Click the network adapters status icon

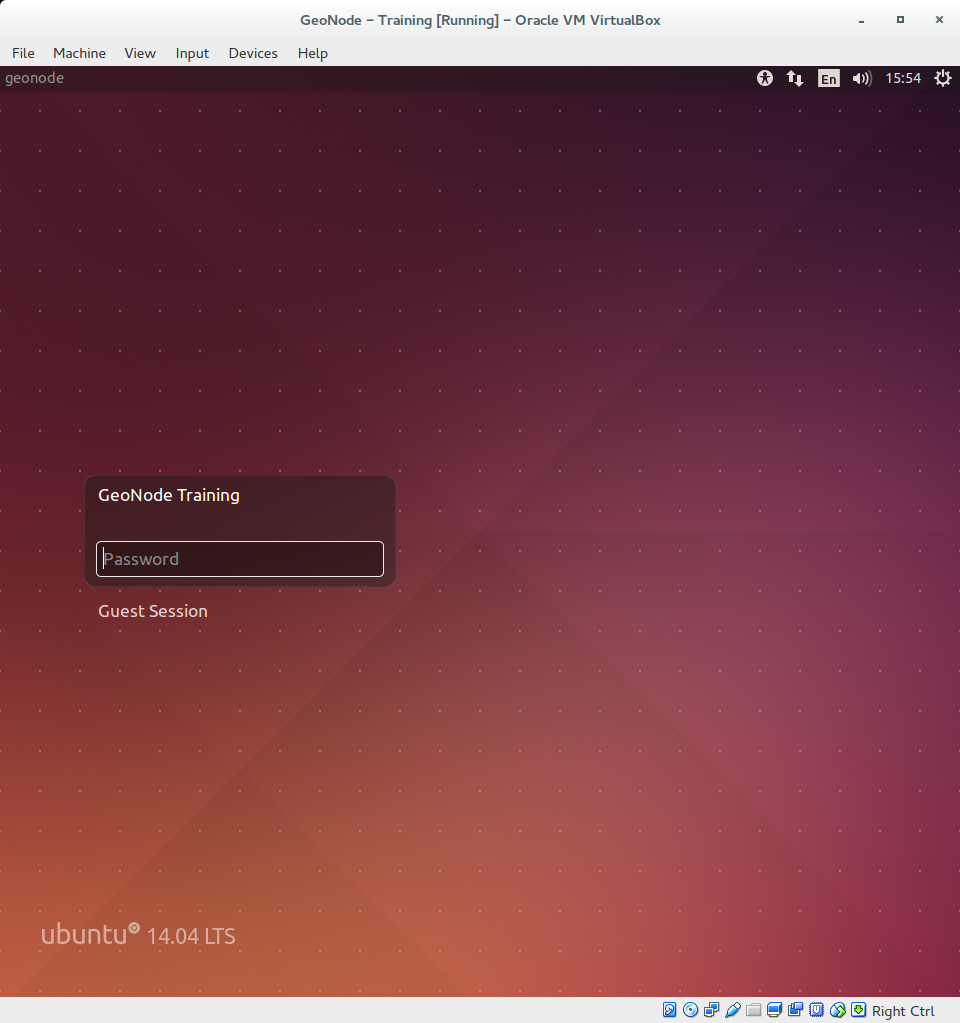pyautogui.click(x=711, y=1010)
